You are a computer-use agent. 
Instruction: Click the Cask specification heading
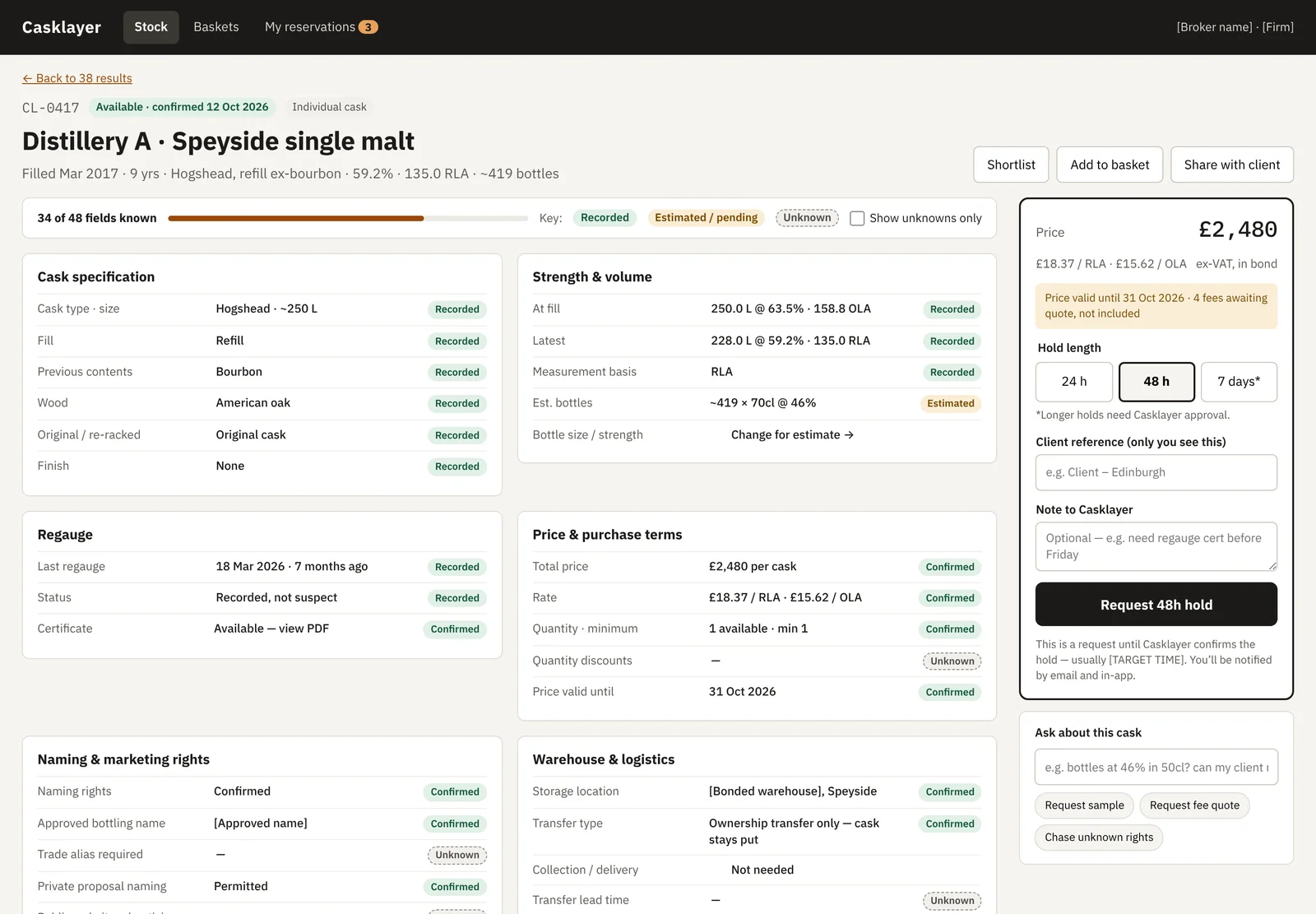96,277
